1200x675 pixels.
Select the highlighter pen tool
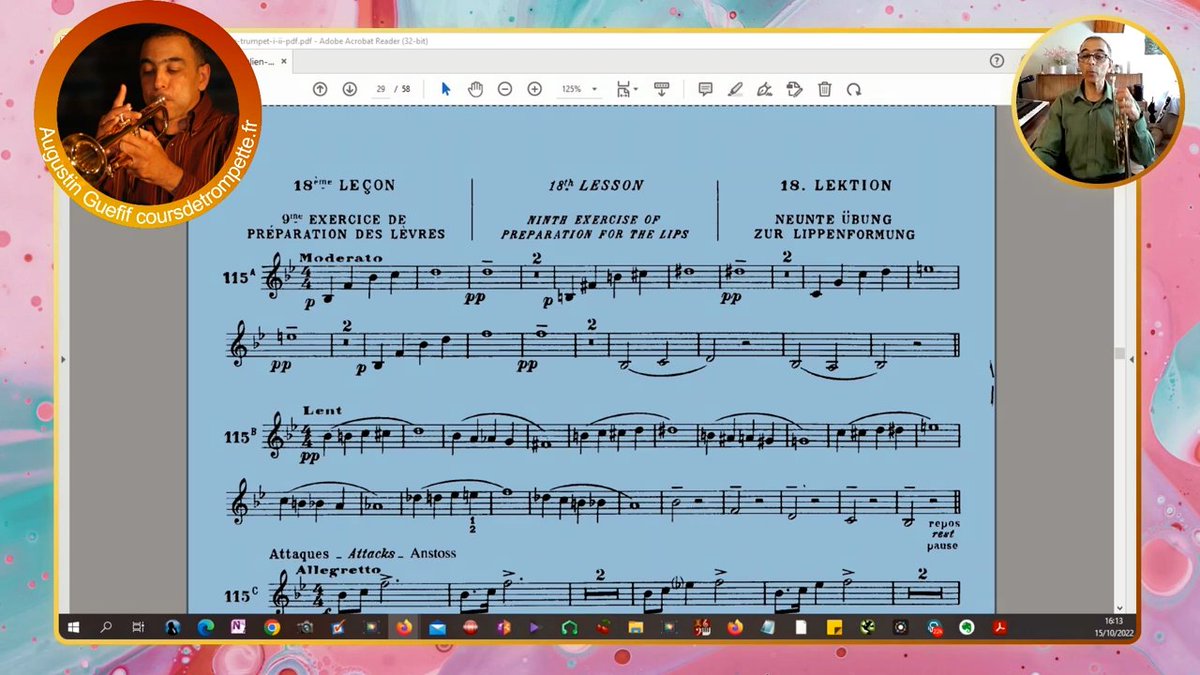[735, 89]
